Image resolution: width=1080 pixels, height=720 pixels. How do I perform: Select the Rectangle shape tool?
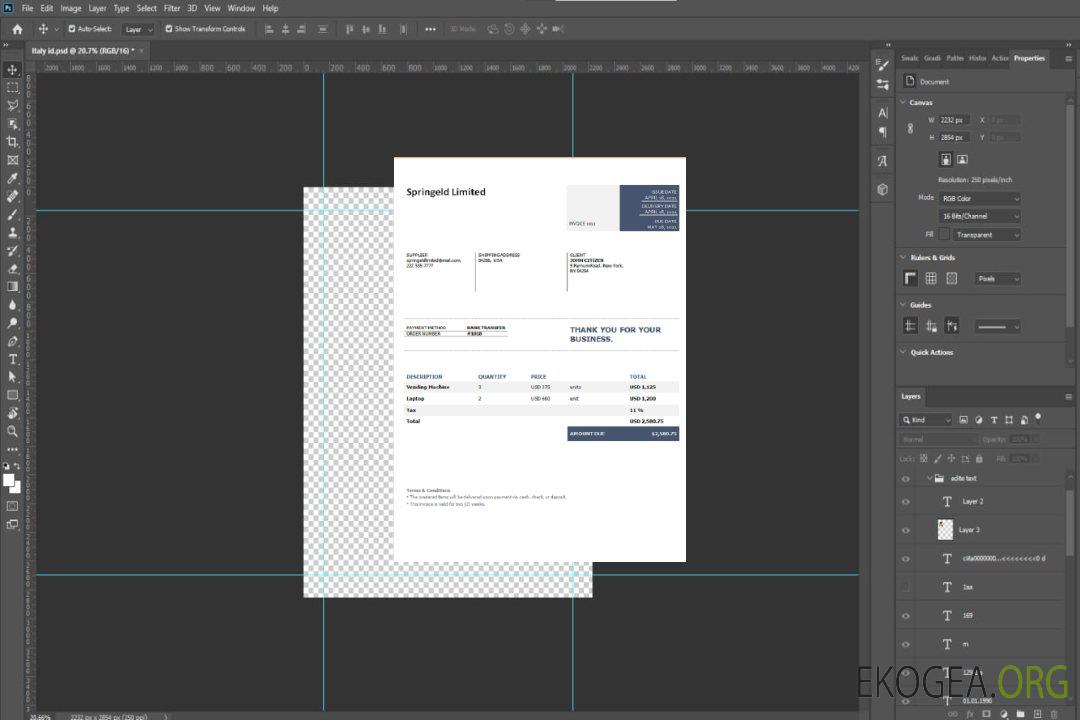click(x=12, y=395)
